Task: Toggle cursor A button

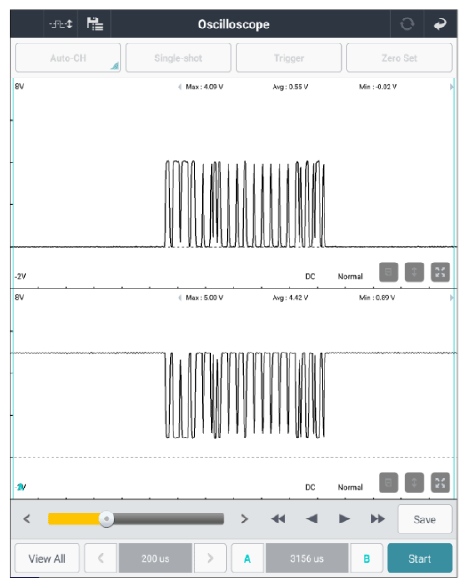Action: [247, 559]
